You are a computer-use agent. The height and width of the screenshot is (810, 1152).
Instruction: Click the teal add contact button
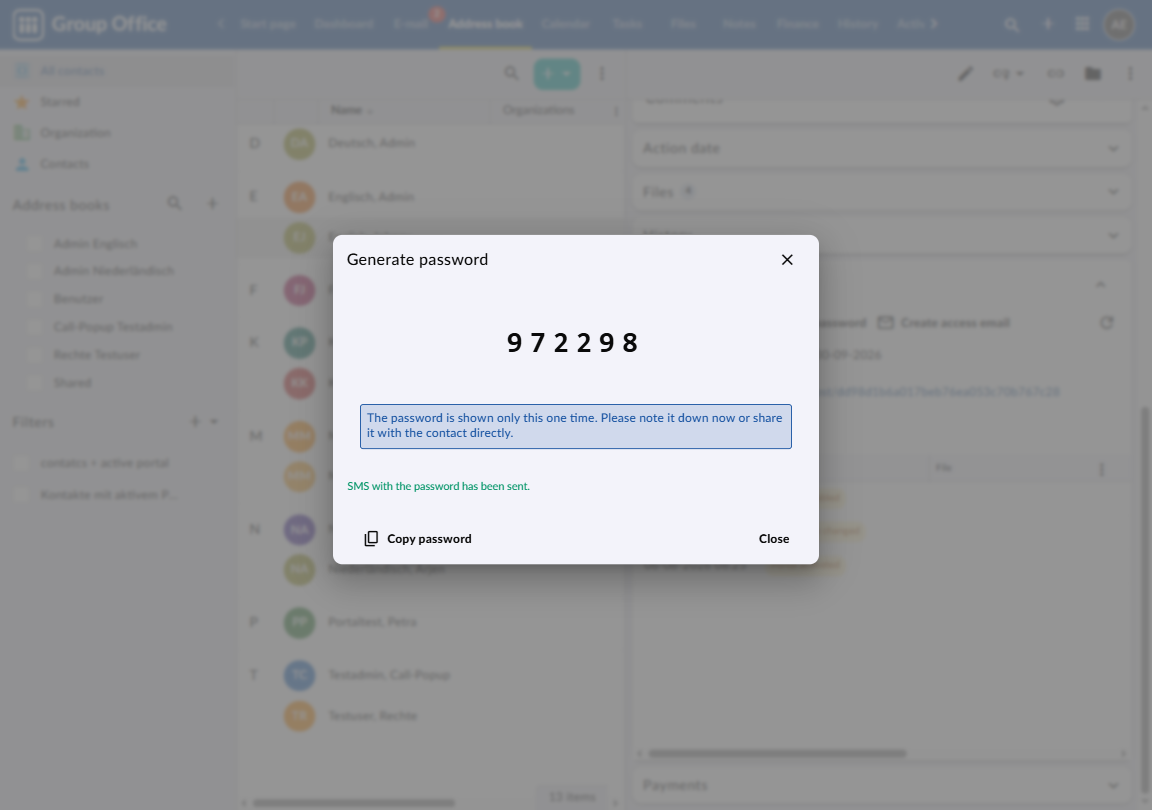(556, 74)
